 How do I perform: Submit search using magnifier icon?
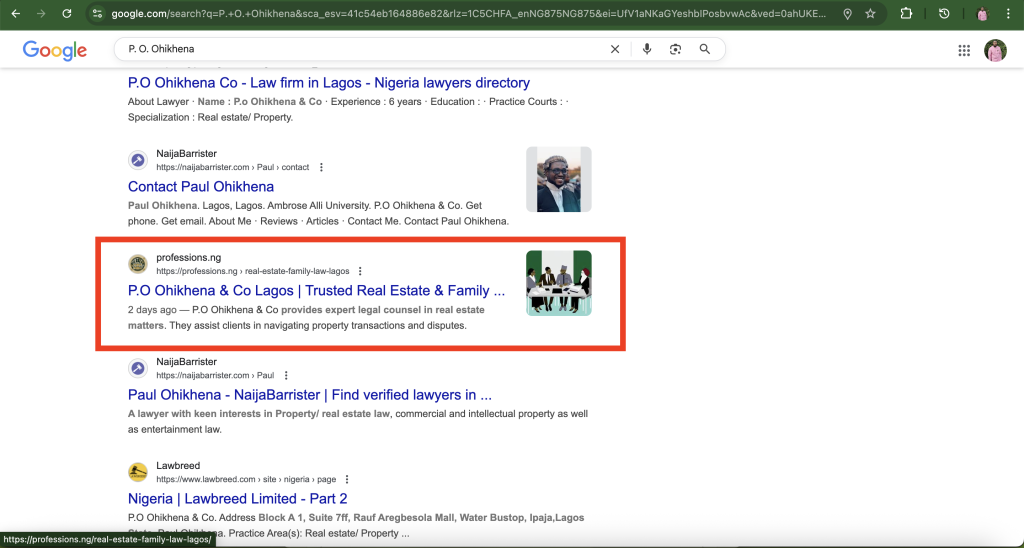click(x=705, y=49)
